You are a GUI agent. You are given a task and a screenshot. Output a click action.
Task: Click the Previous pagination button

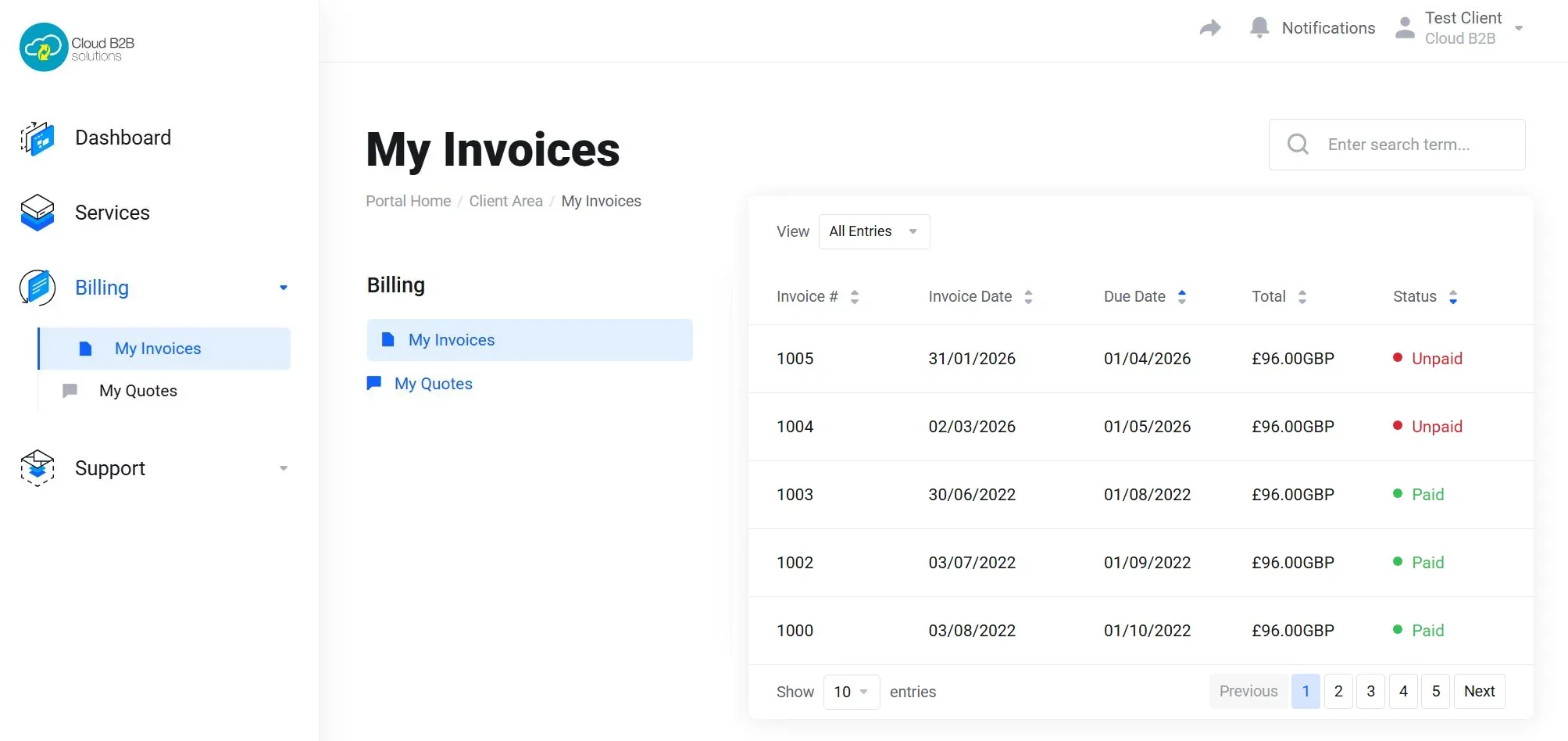(x=1248, y=691)
